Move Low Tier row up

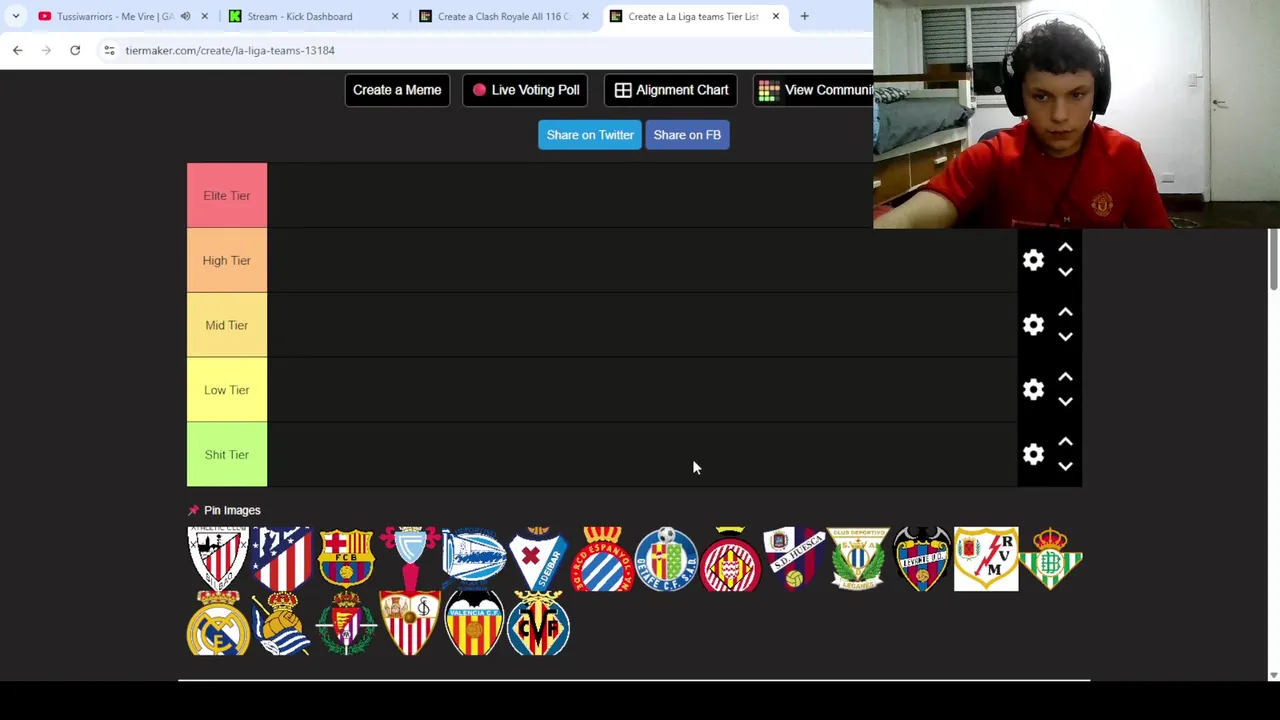[1065, 377]
